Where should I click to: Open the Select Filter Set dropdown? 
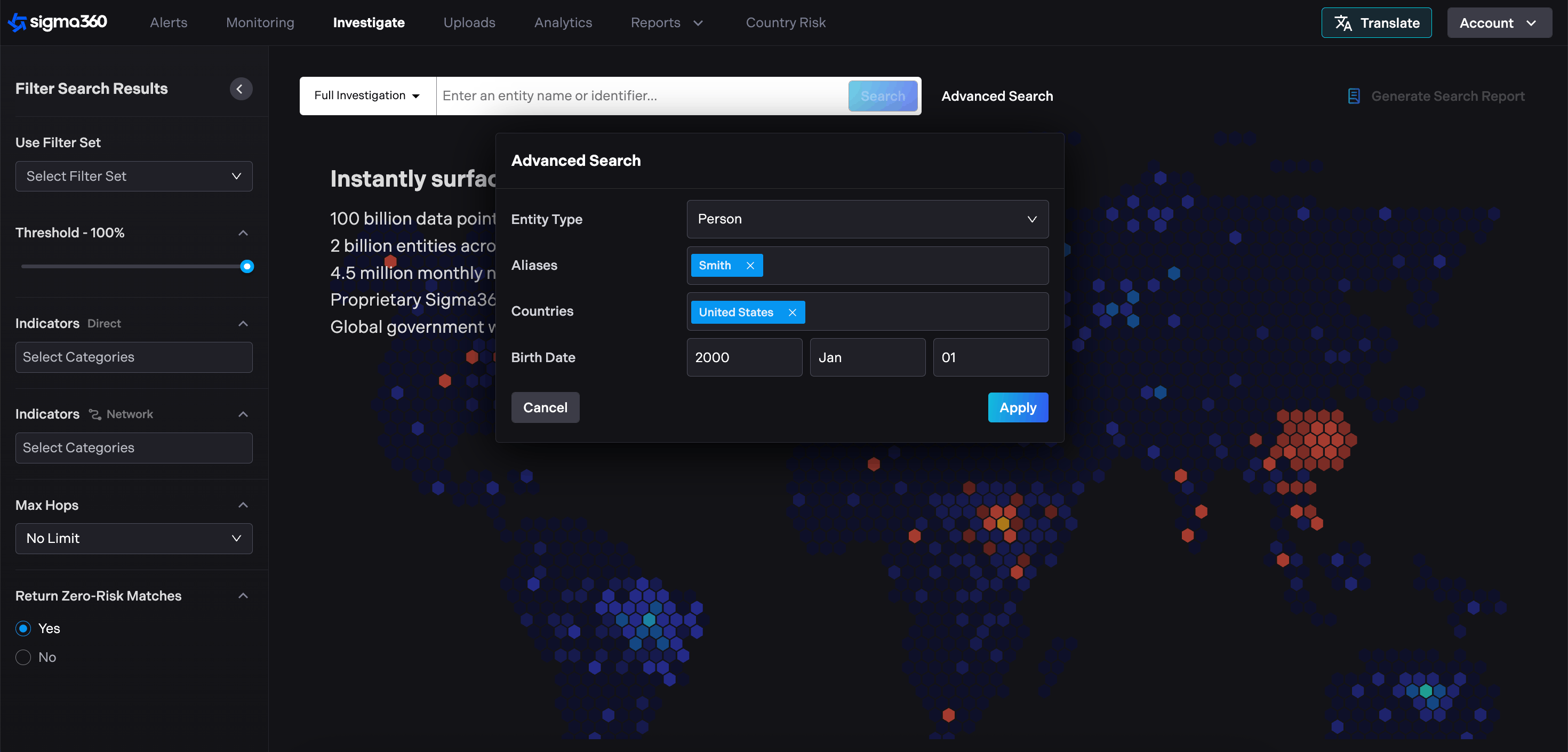133,176
